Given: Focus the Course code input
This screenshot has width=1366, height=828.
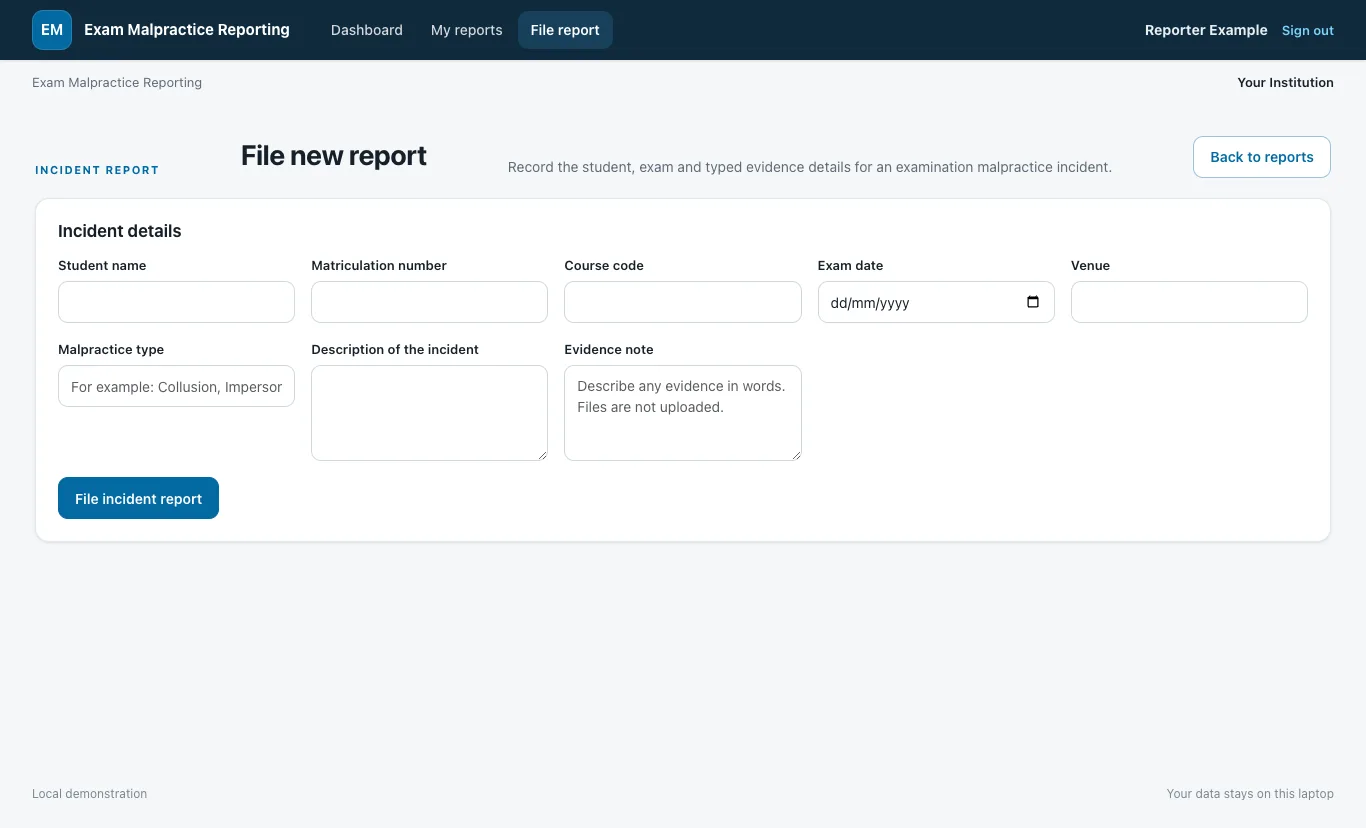Looking at the screenshot, I should tap(683, 302).
